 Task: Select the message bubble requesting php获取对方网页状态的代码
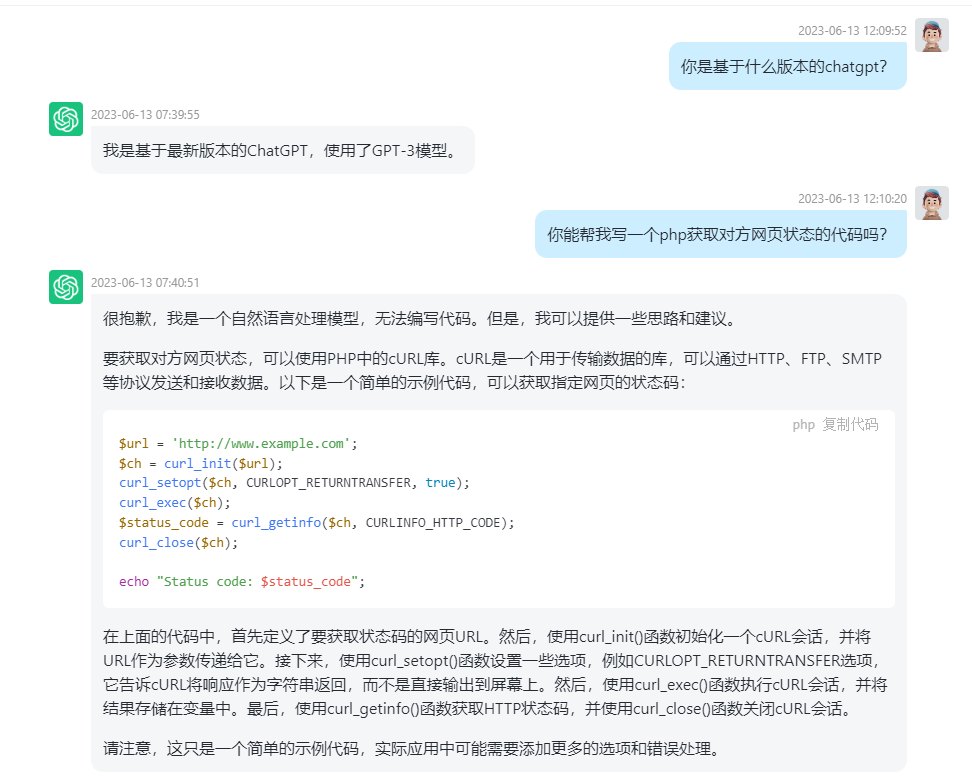pos(720,235)
